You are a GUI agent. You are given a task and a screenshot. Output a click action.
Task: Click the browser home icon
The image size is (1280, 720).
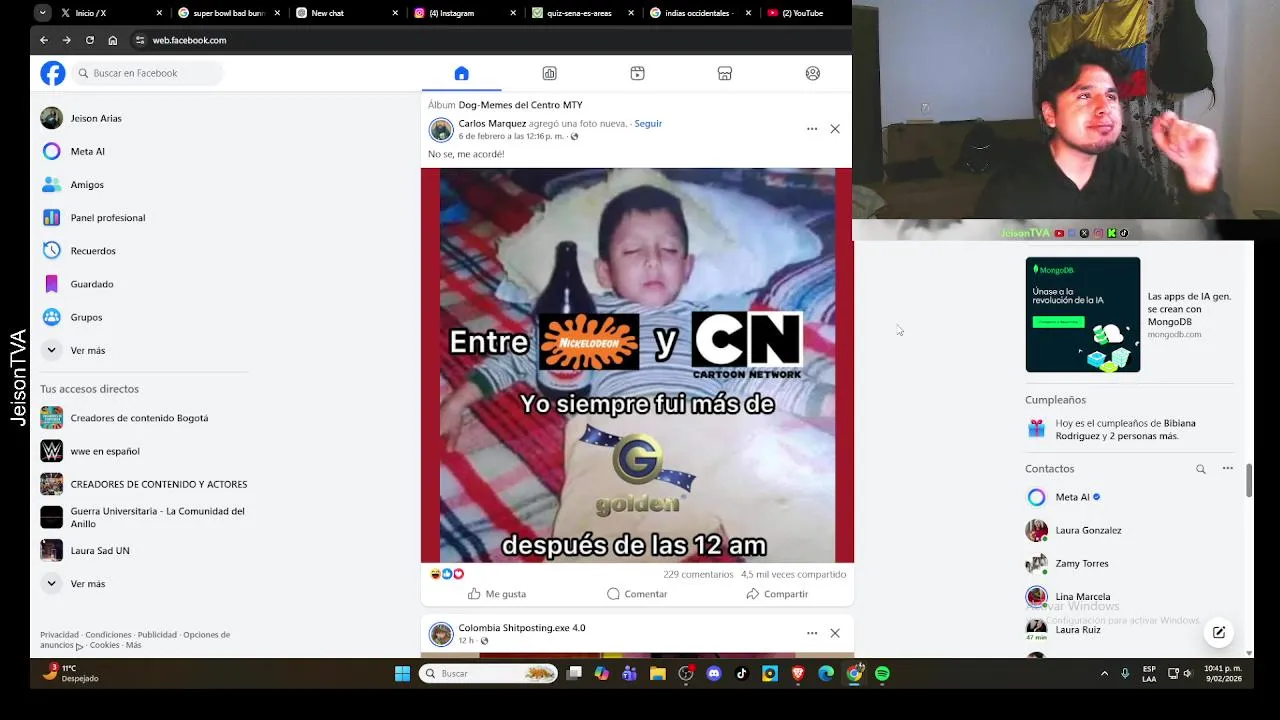coord(113,40)
